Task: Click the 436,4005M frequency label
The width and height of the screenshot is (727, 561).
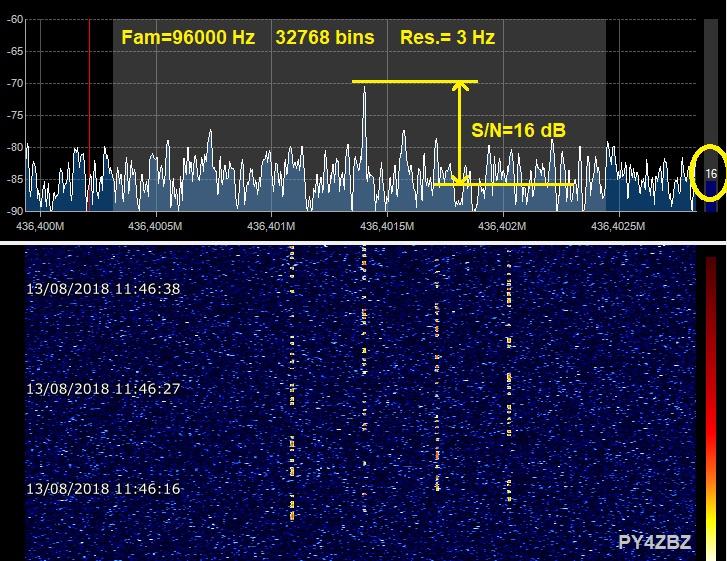Action: (155, 226)
